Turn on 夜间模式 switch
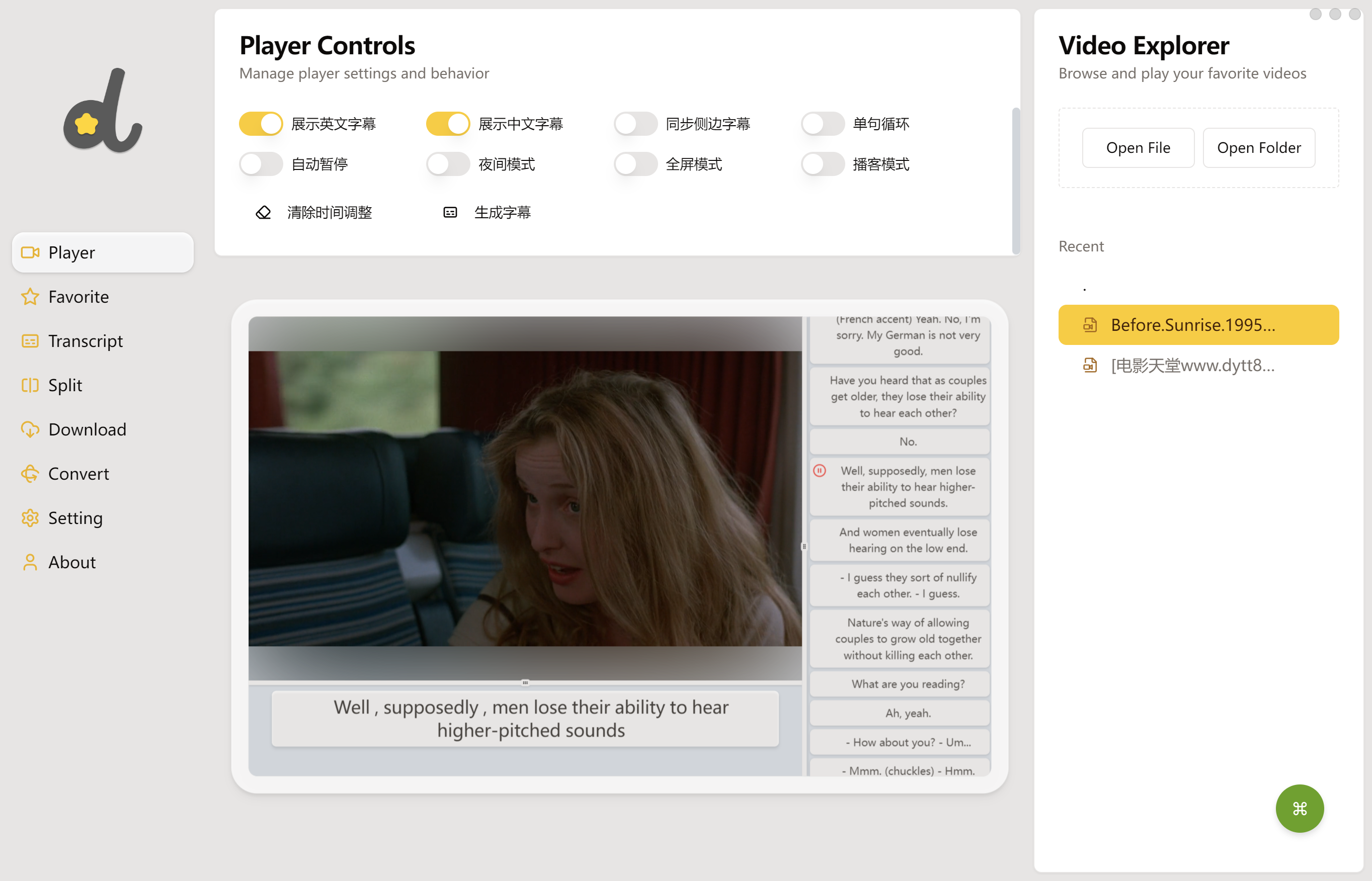Image resolution: width=1372 pixels, height=881 pixels. [448, 164]
